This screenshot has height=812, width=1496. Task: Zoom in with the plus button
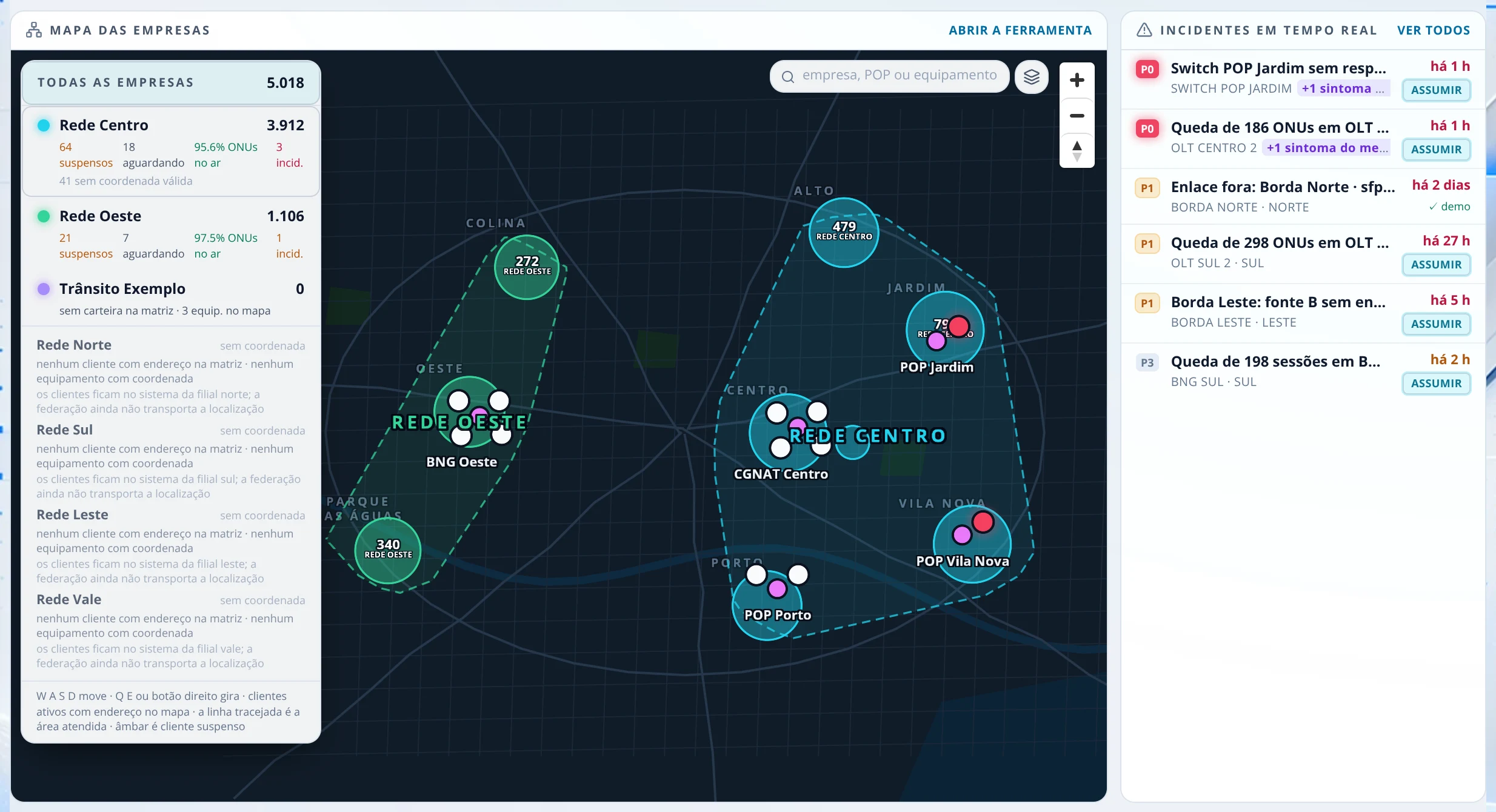(1077, 80)
